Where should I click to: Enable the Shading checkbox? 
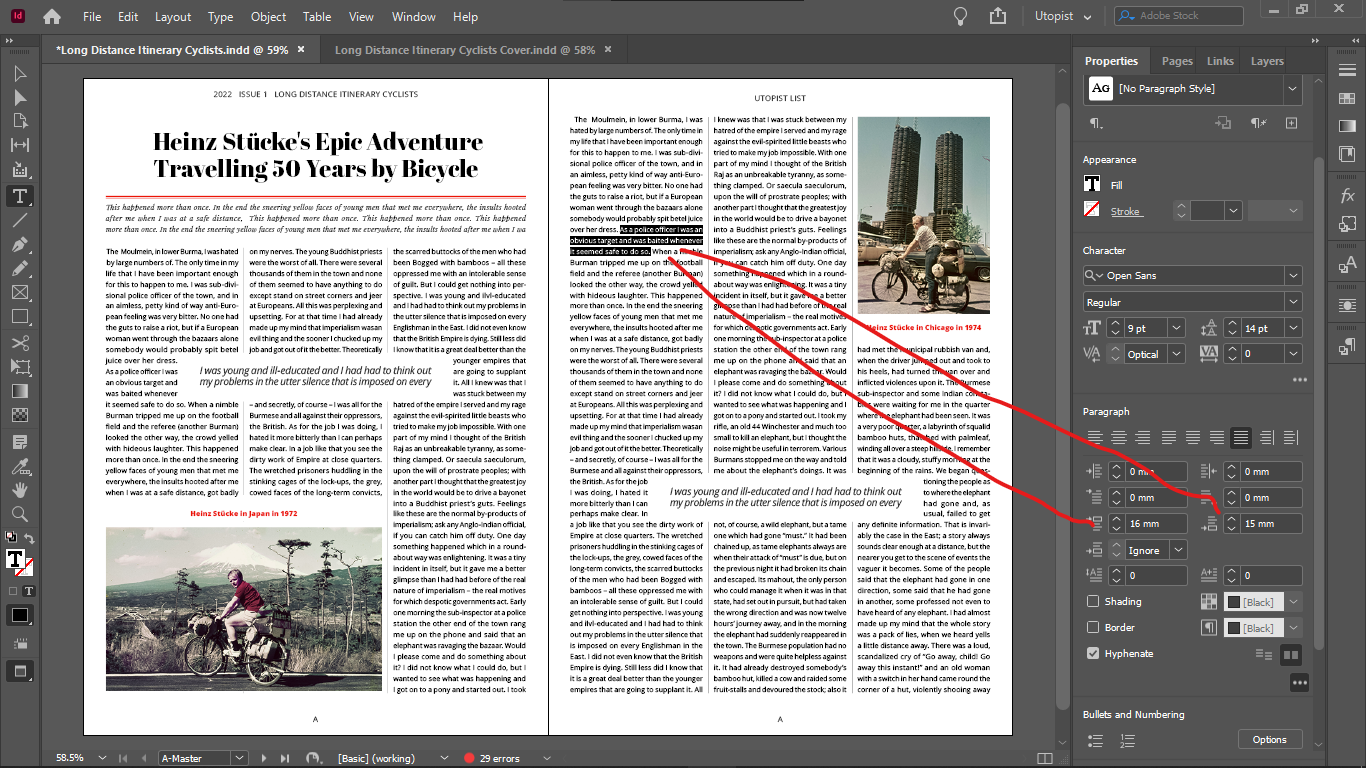(1093, 601)
